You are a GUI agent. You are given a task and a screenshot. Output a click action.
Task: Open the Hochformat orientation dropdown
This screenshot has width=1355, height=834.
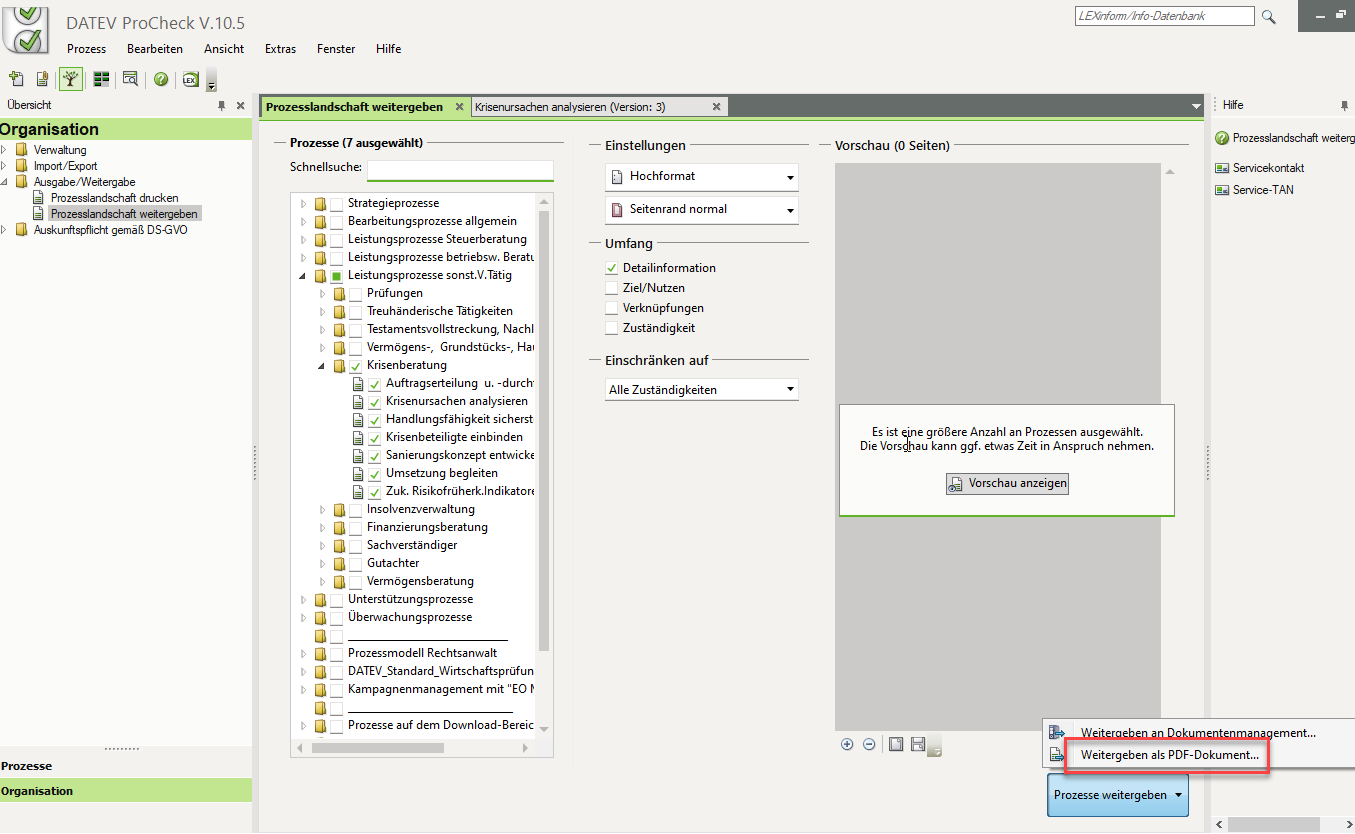pyautogui.click(x=702, y=177)
